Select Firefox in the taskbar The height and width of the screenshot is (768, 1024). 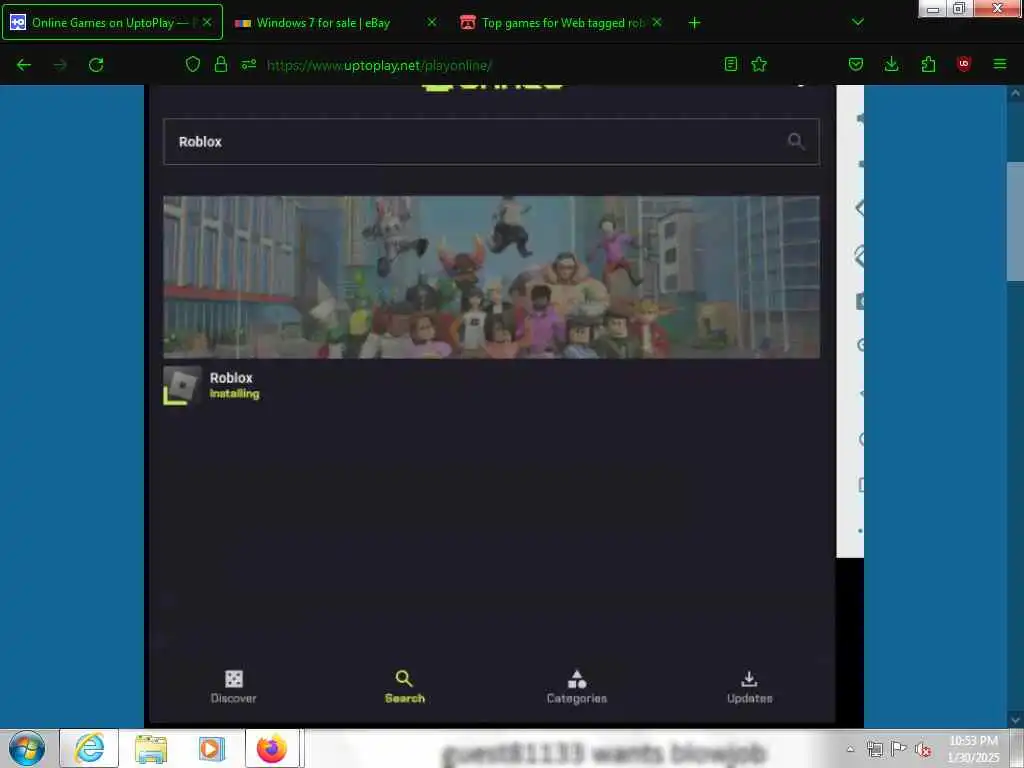click(x=272, y=748)
